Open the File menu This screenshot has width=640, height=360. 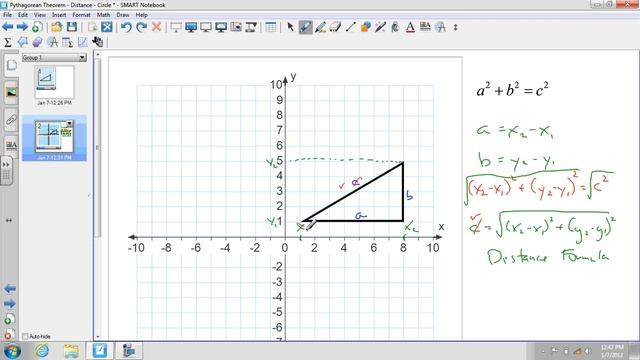coord(7,15)
